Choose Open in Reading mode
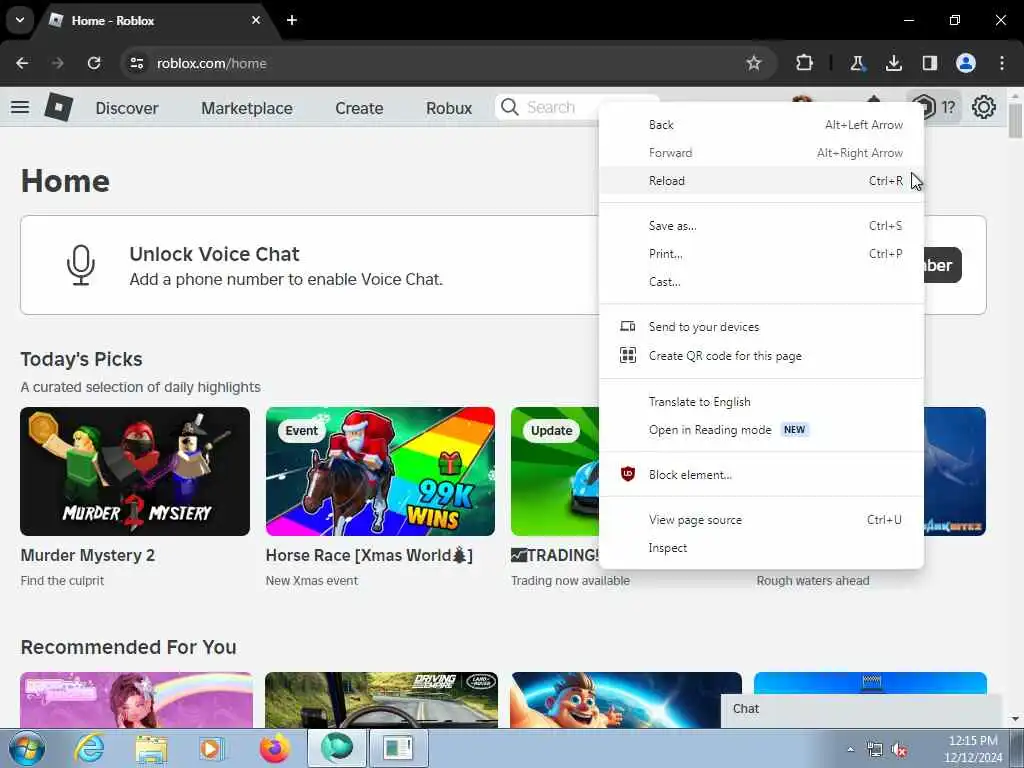This screenshot has width=1024, height=768. (761, 430)
